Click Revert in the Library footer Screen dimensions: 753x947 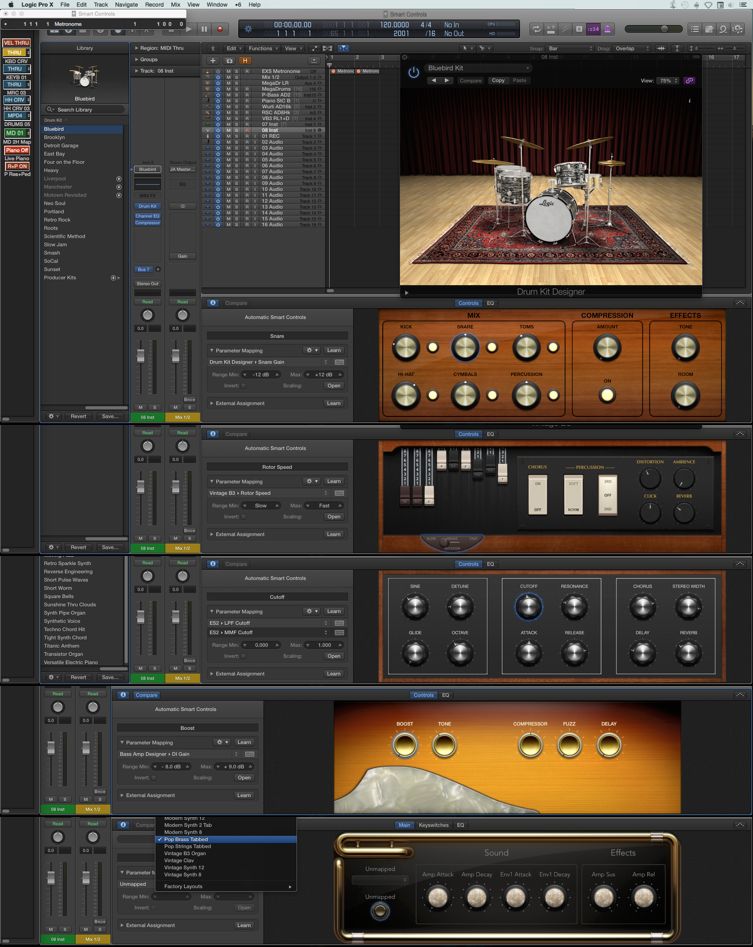click(79, 416)
